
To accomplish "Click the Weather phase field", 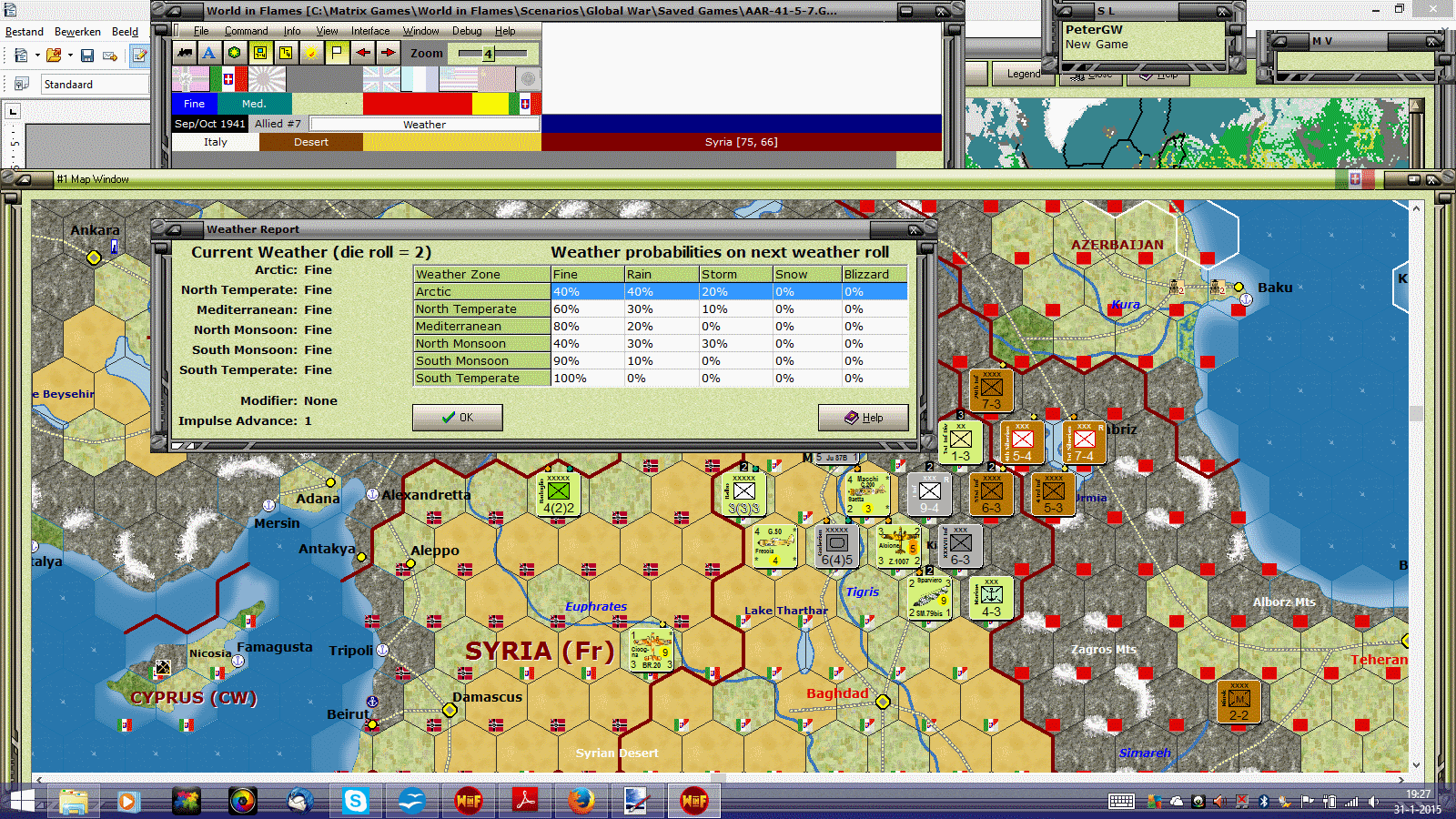I will (425, 124).
